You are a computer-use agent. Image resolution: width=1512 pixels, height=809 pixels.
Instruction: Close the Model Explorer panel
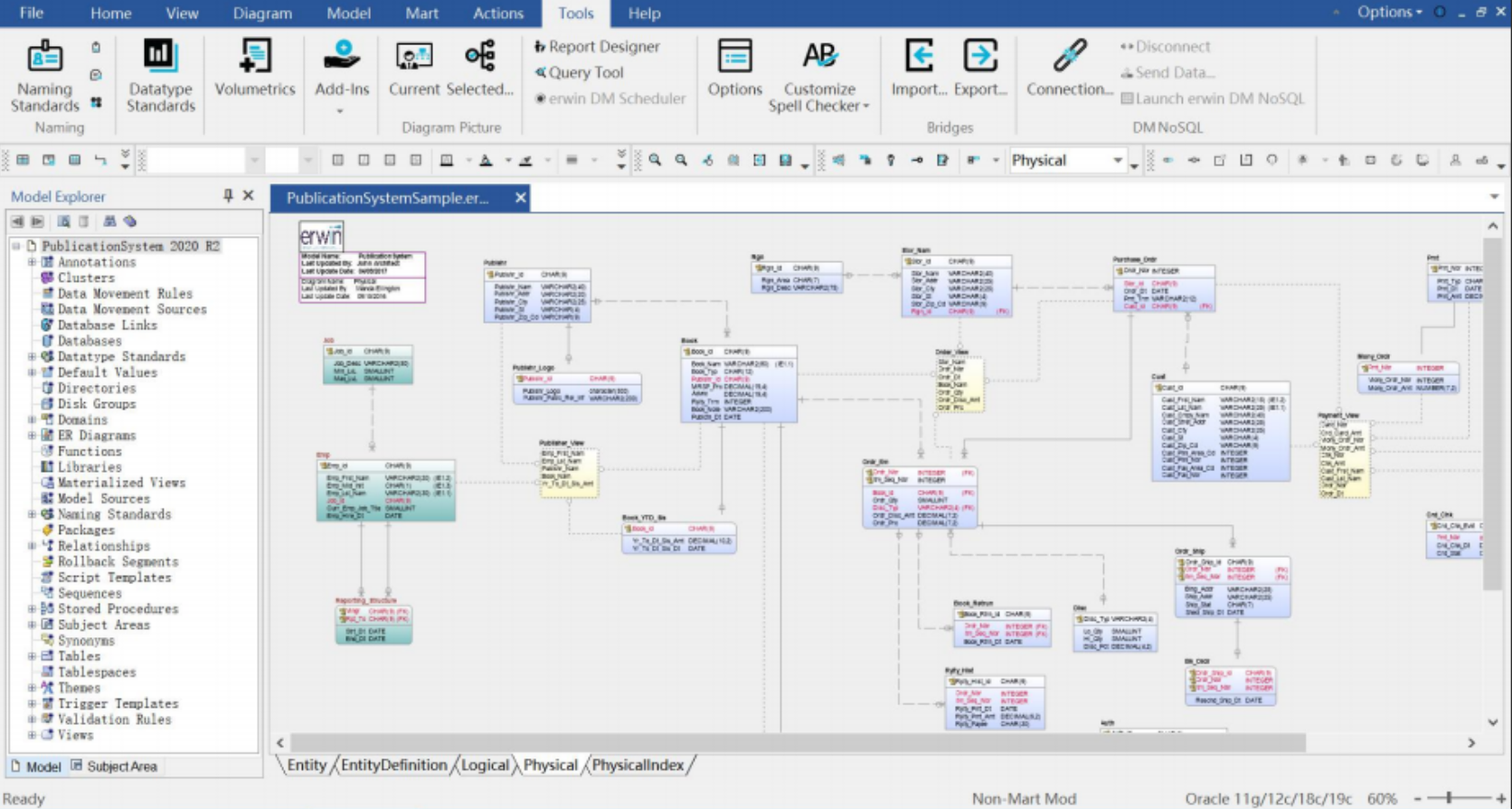click(x=248, y=195)
